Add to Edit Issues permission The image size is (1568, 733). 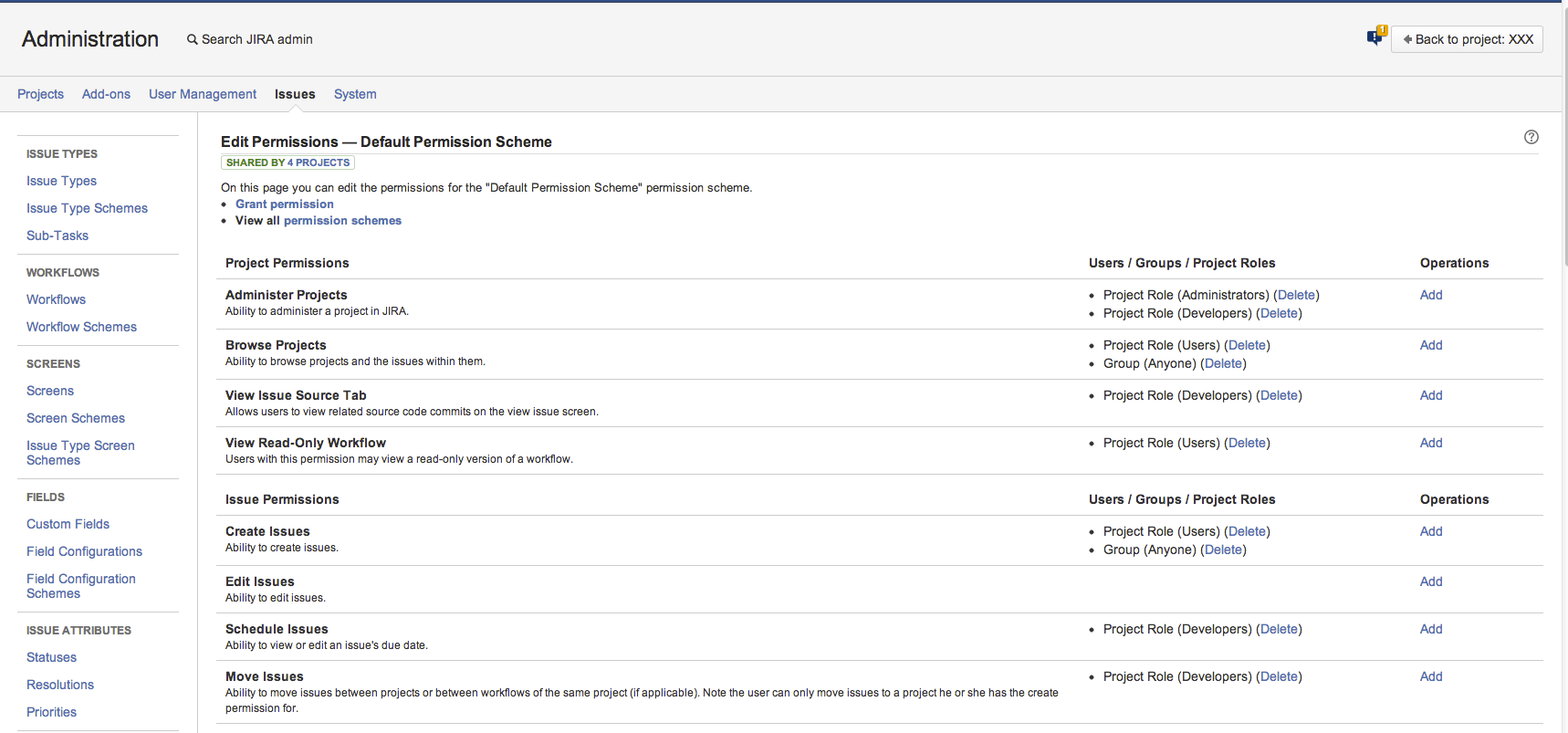(x=1431, y=581)
